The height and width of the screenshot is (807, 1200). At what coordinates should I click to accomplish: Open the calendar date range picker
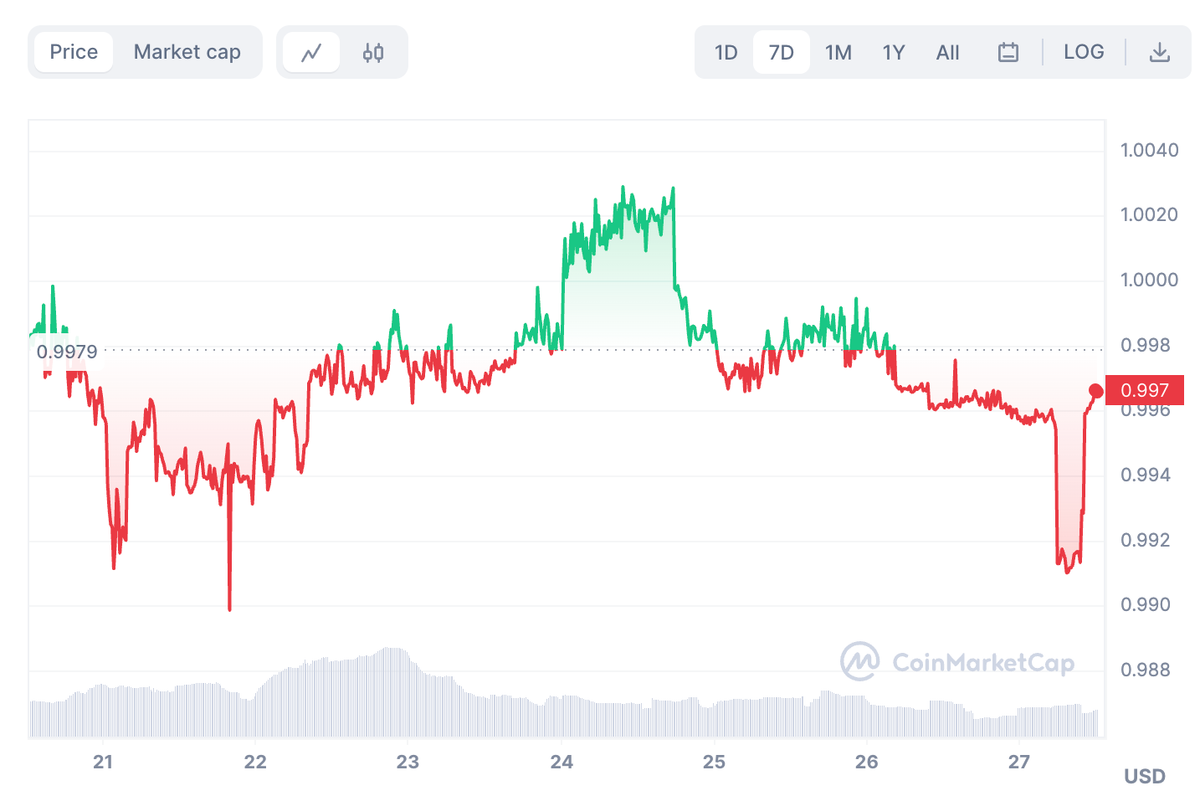1008,51
